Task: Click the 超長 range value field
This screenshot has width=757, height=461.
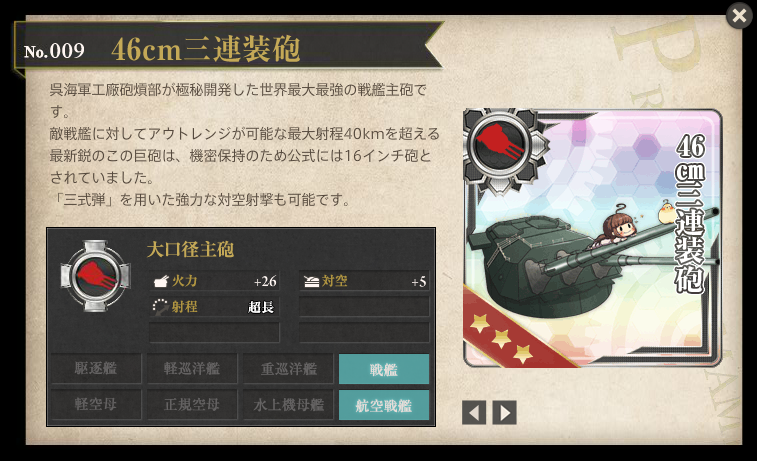Action: 261,307
